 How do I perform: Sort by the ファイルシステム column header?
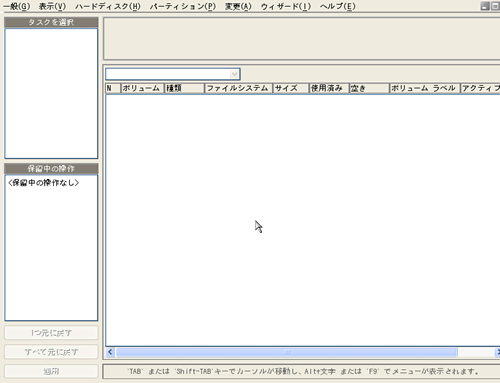click(x=238, y=88)
